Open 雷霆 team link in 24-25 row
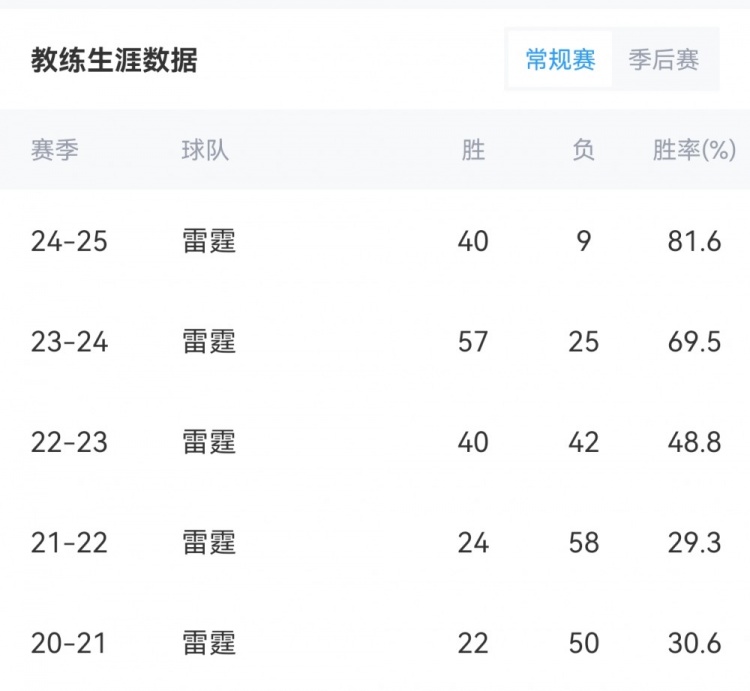This screenshot has height=691, width=750. (x=209, y=242)
